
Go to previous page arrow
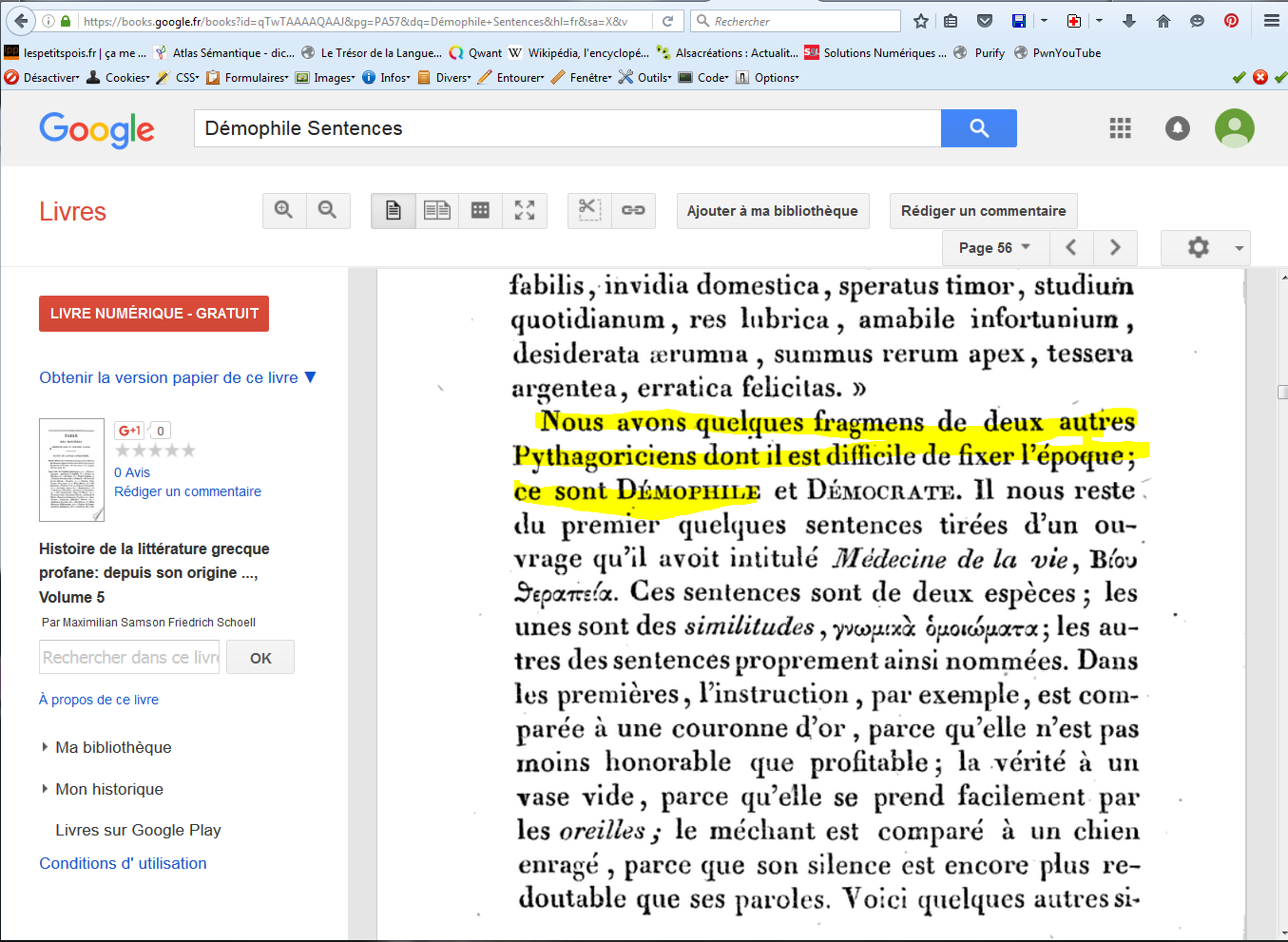coord(1071,248)
